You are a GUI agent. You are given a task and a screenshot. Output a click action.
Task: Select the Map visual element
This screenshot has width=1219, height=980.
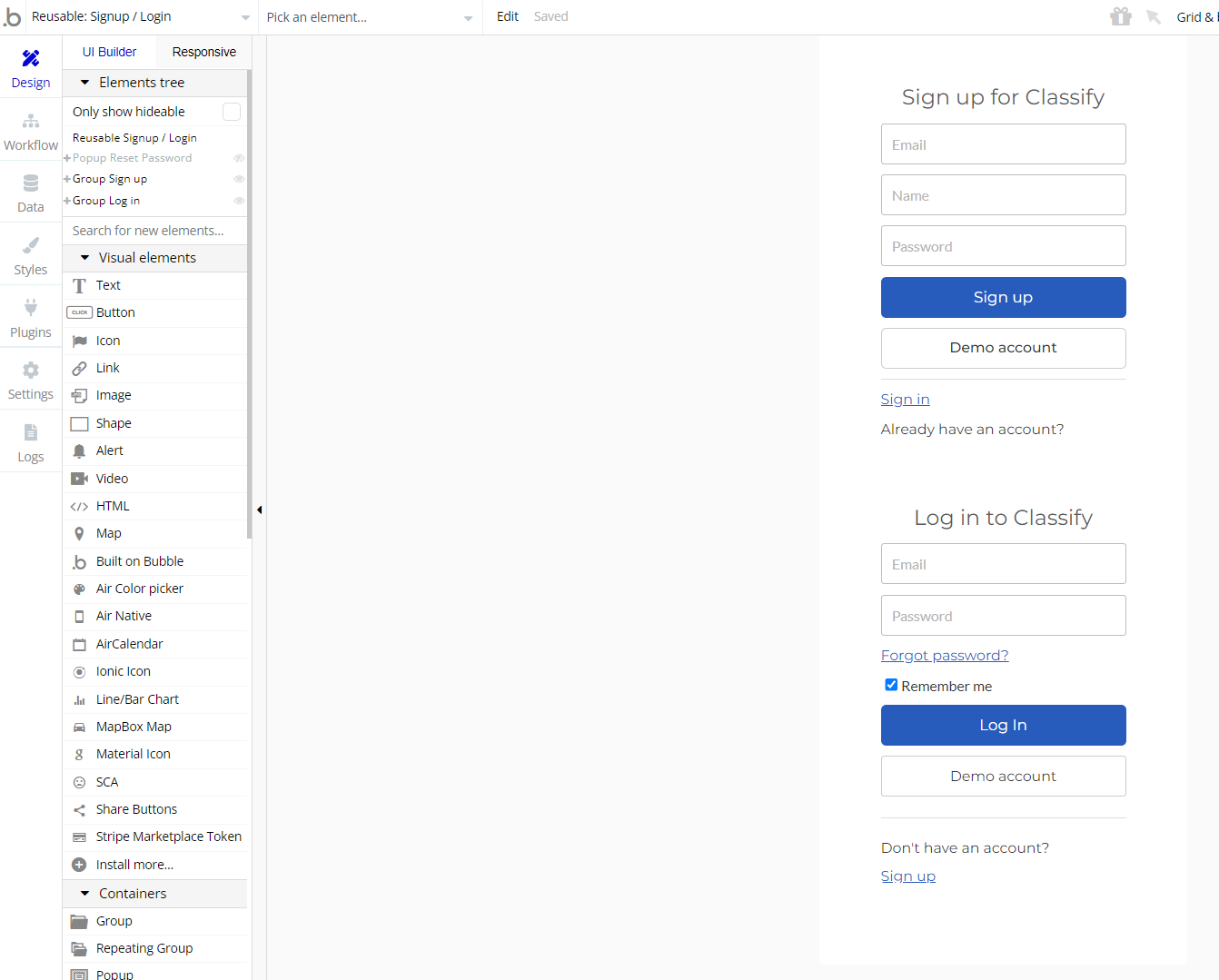pos(155,533)
